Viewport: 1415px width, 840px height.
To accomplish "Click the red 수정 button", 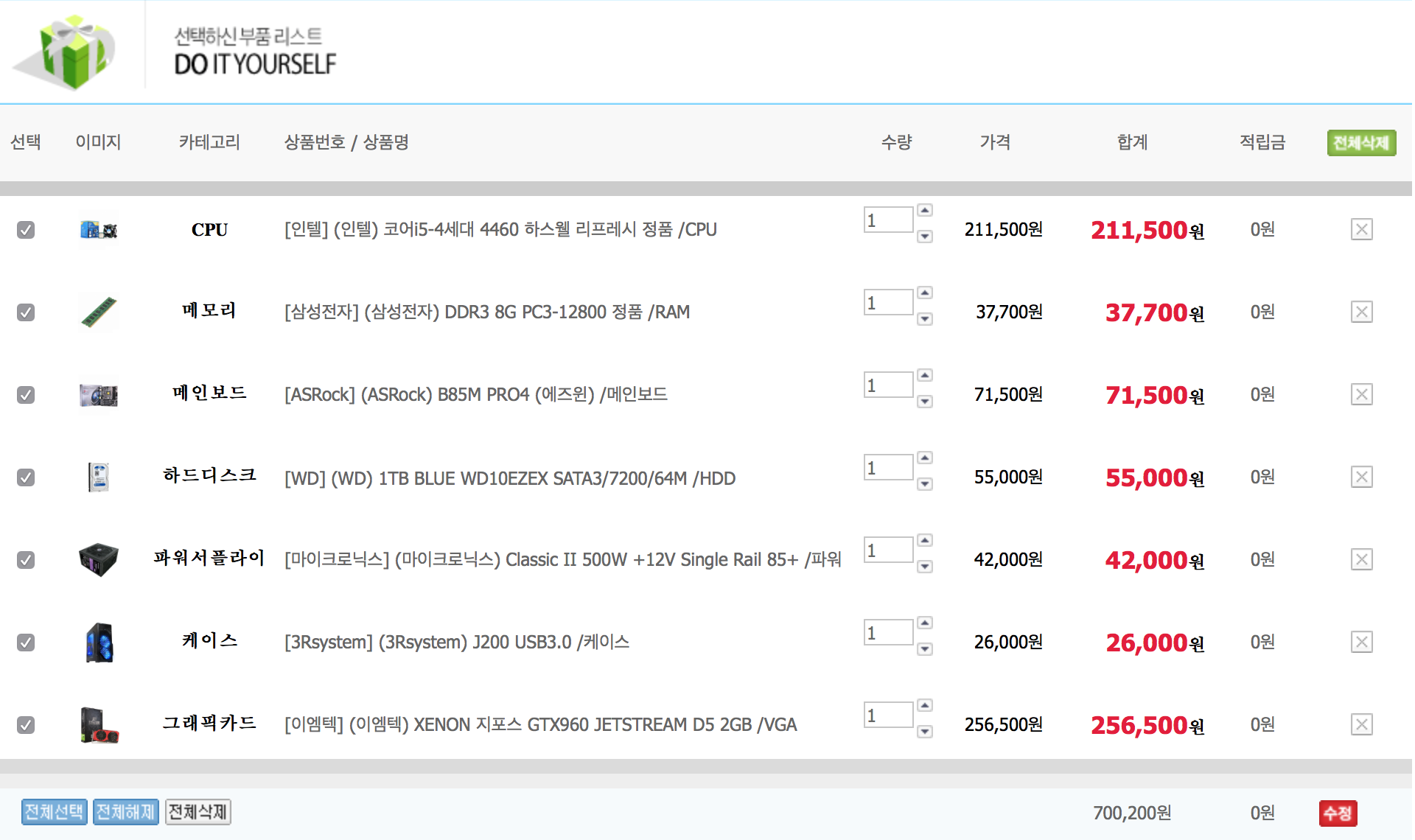I will click(x=1338, y=813).
